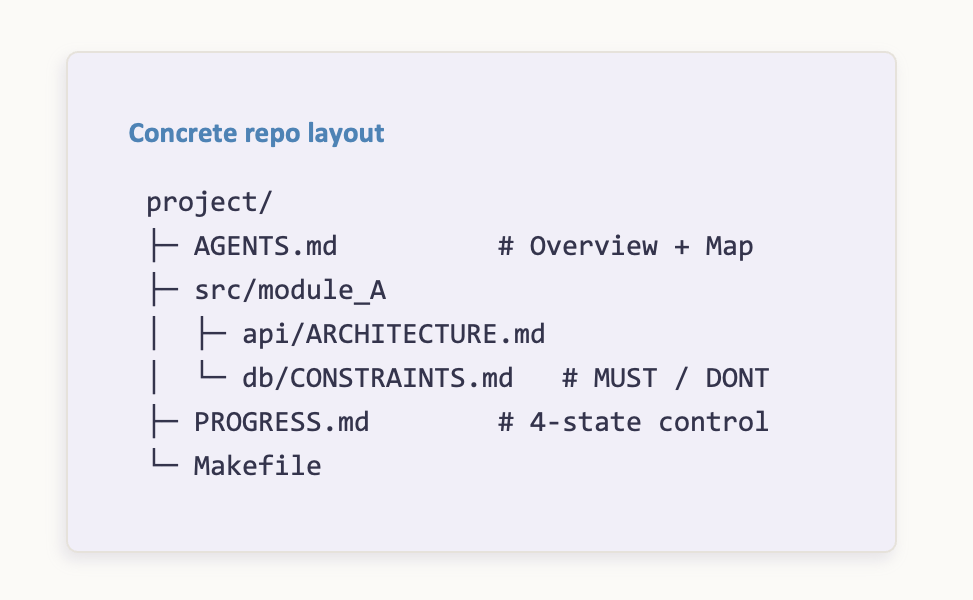Click the word 'DONT' in constraints comment
973x600 pixels.
click(x=737, y=378)
